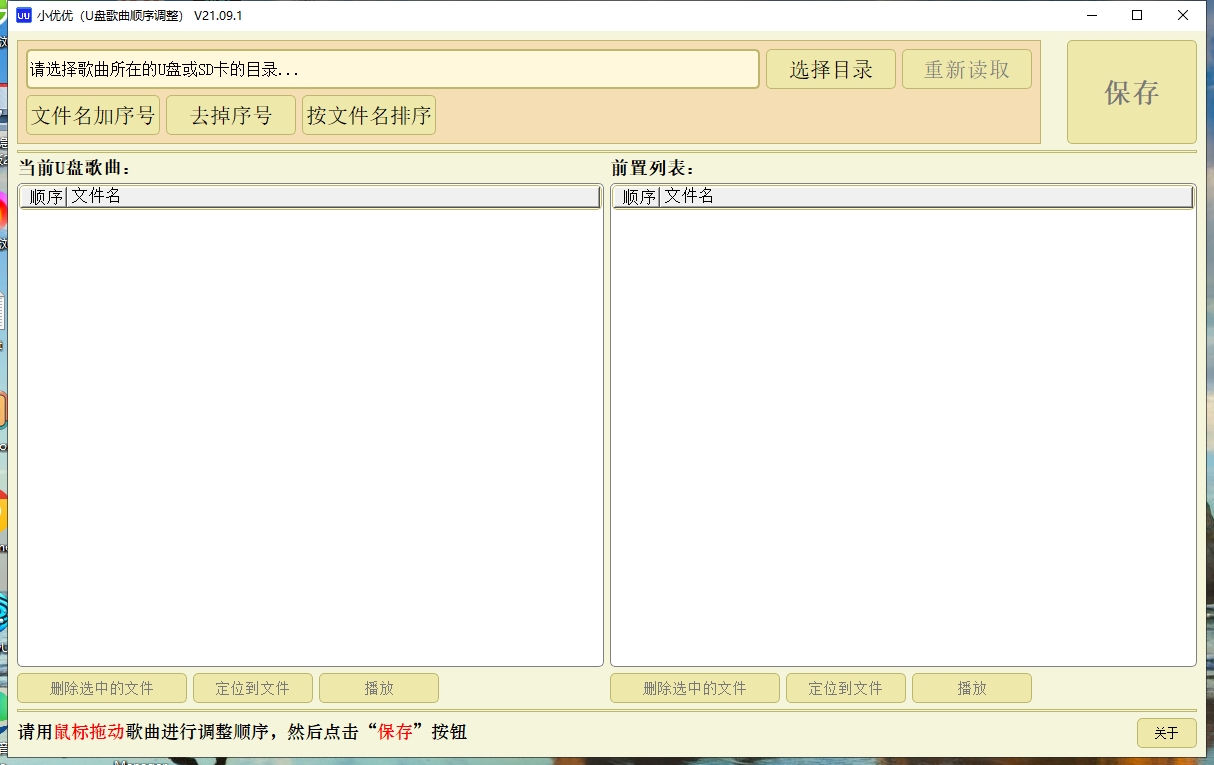1214x765 pixels.
Task: Sort songs with 按文件名排序 button
Action: click(x=367, y=114)
